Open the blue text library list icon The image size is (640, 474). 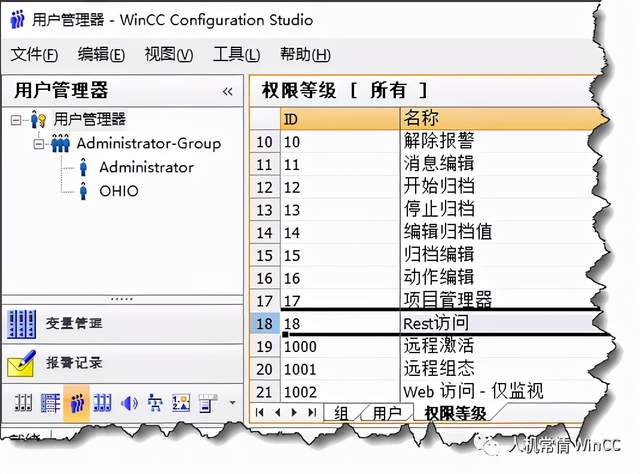tap(50, 403)
